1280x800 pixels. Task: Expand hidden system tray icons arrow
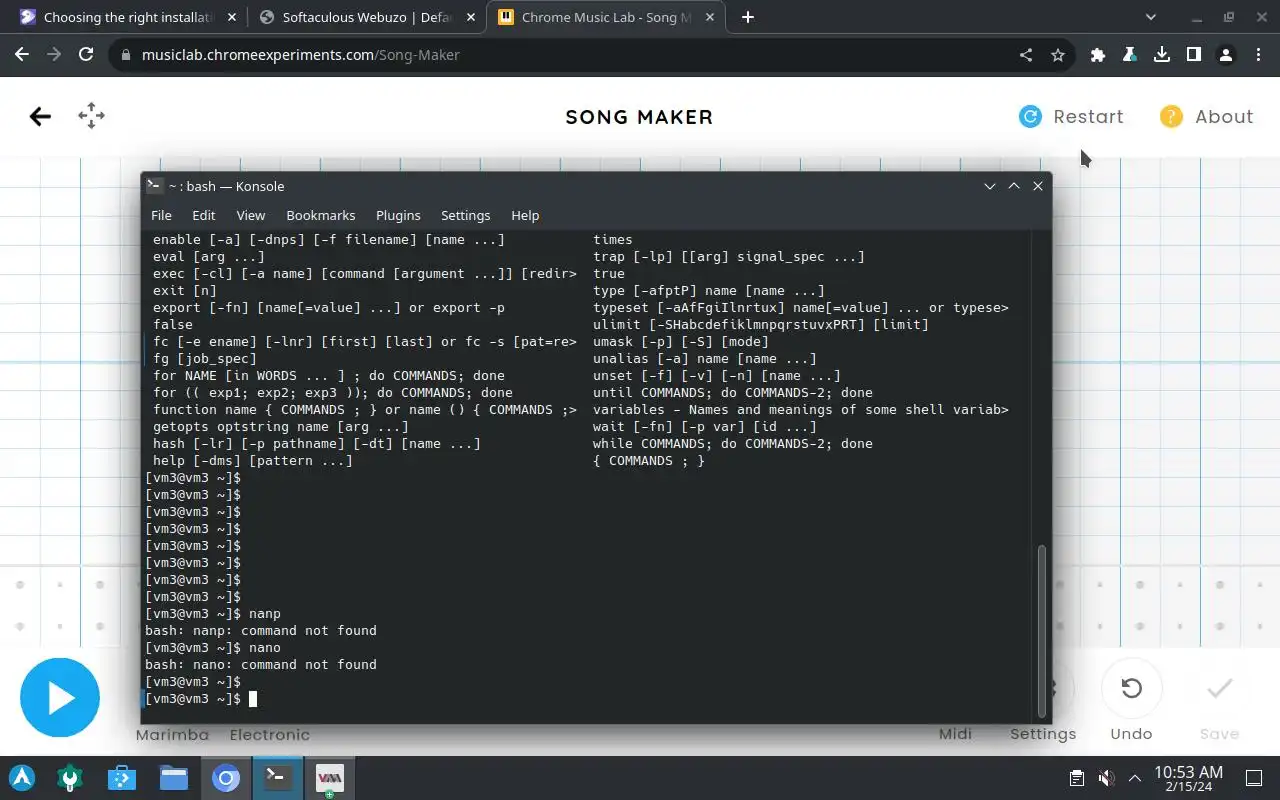(1135, 778)
